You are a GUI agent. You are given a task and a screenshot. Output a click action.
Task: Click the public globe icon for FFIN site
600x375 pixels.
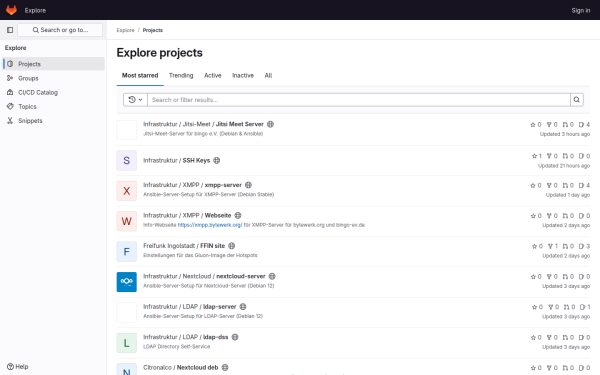pos(232,246)
